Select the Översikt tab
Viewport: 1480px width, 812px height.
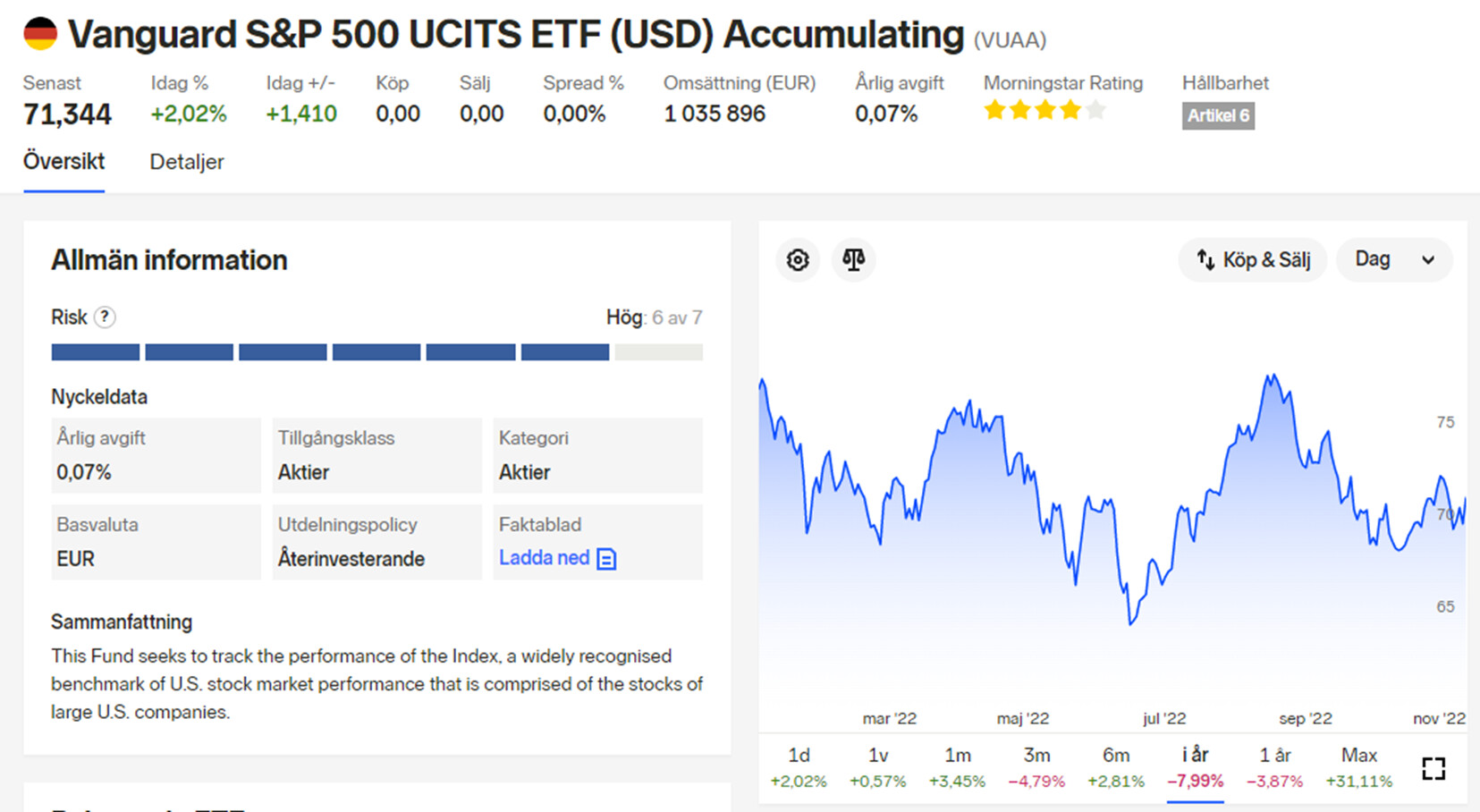point(63,162)
